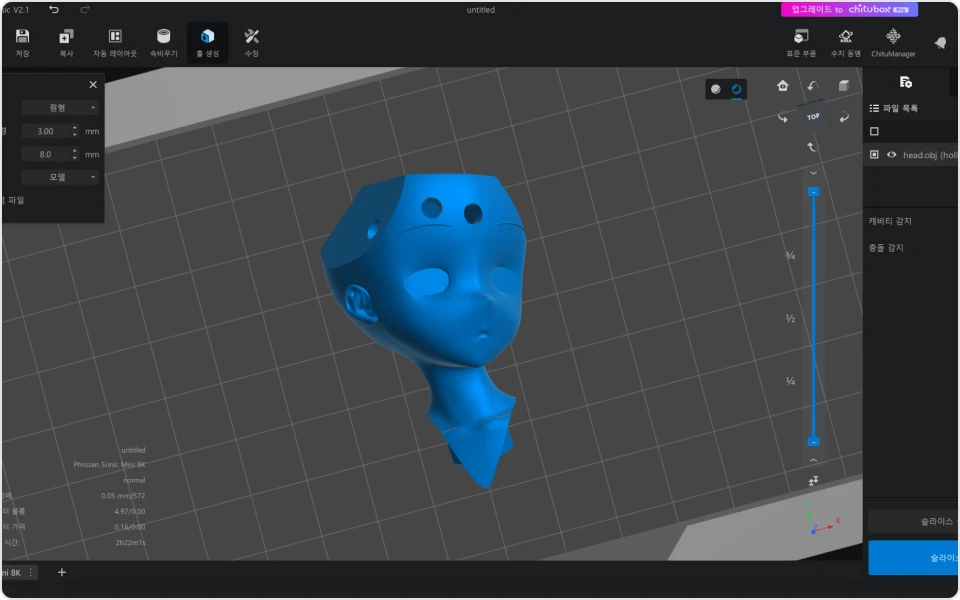Click the 8.0 depth input field
Viewport: 960px width, 600px height.
pos(46,154)
